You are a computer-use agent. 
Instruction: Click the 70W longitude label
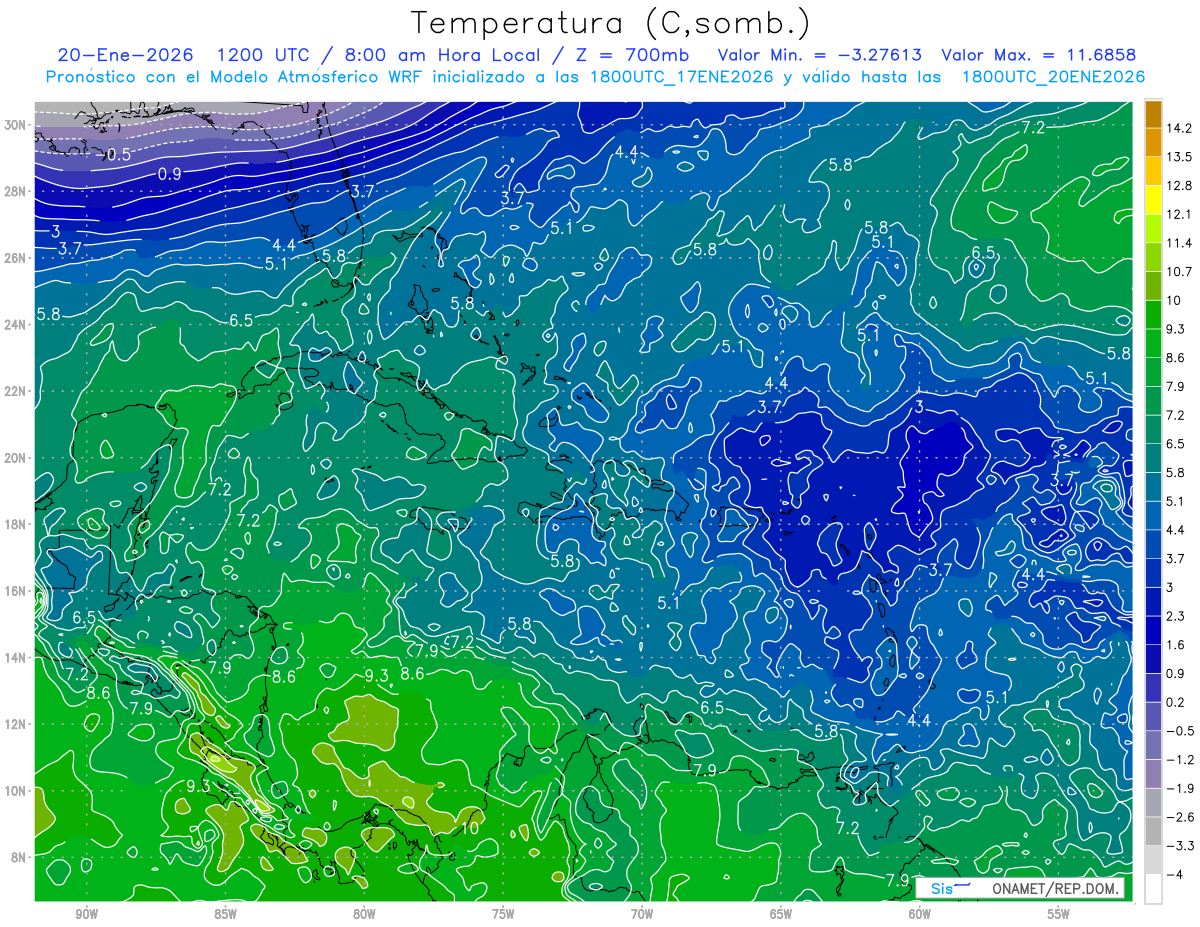tap(642, 914)
